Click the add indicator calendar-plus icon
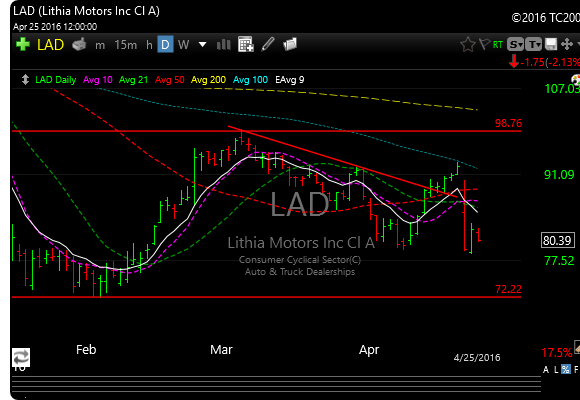Viewport: 580px width, 400px height. [x=246, y=44]
